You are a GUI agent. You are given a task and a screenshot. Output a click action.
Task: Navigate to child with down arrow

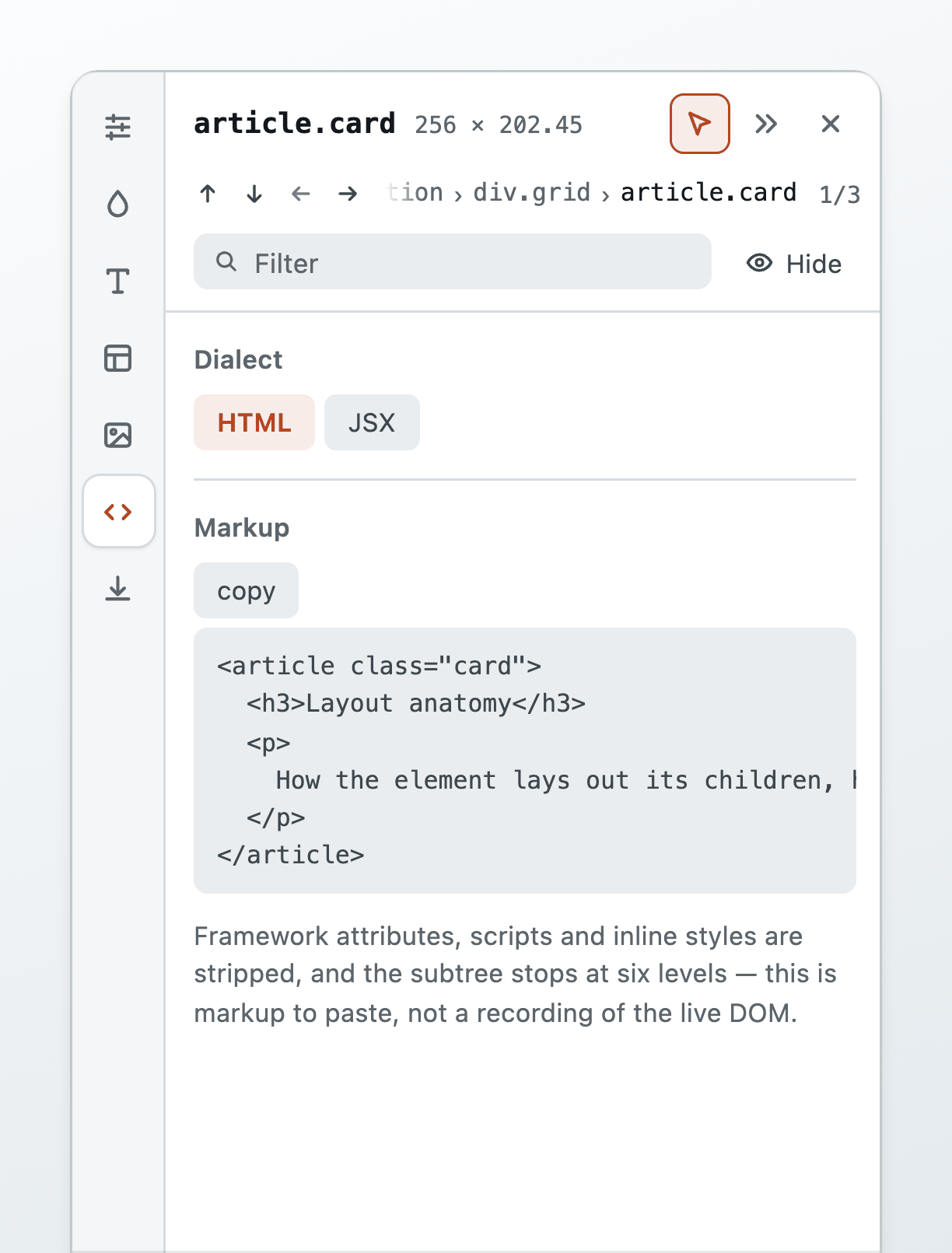(254, 193)
